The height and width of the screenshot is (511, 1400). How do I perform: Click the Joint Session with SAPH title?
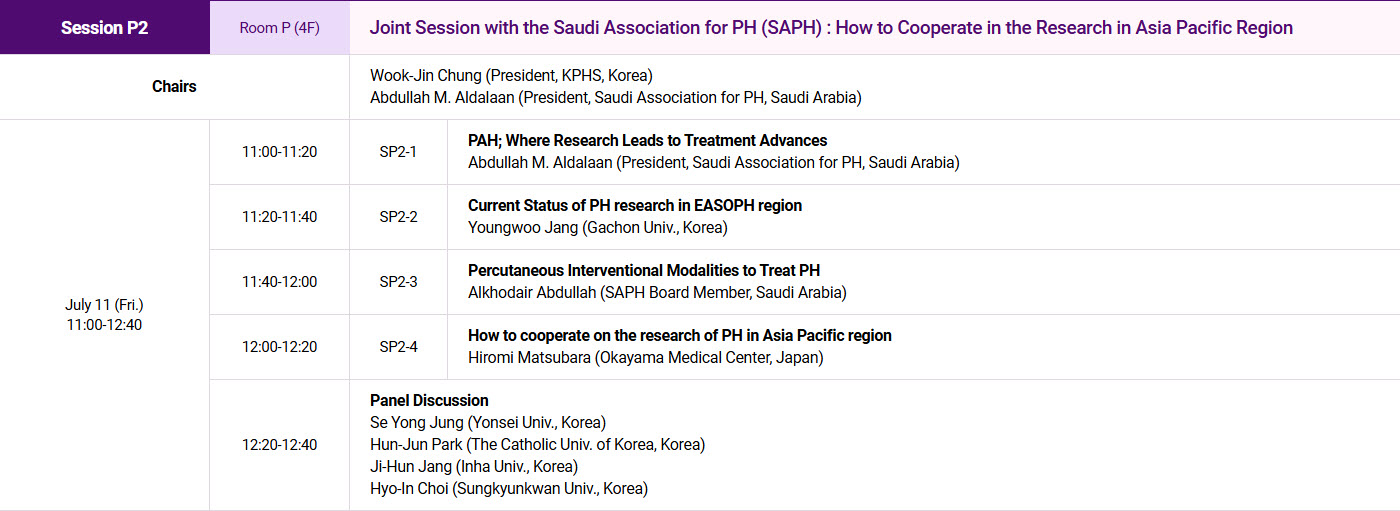coord(830,28)
